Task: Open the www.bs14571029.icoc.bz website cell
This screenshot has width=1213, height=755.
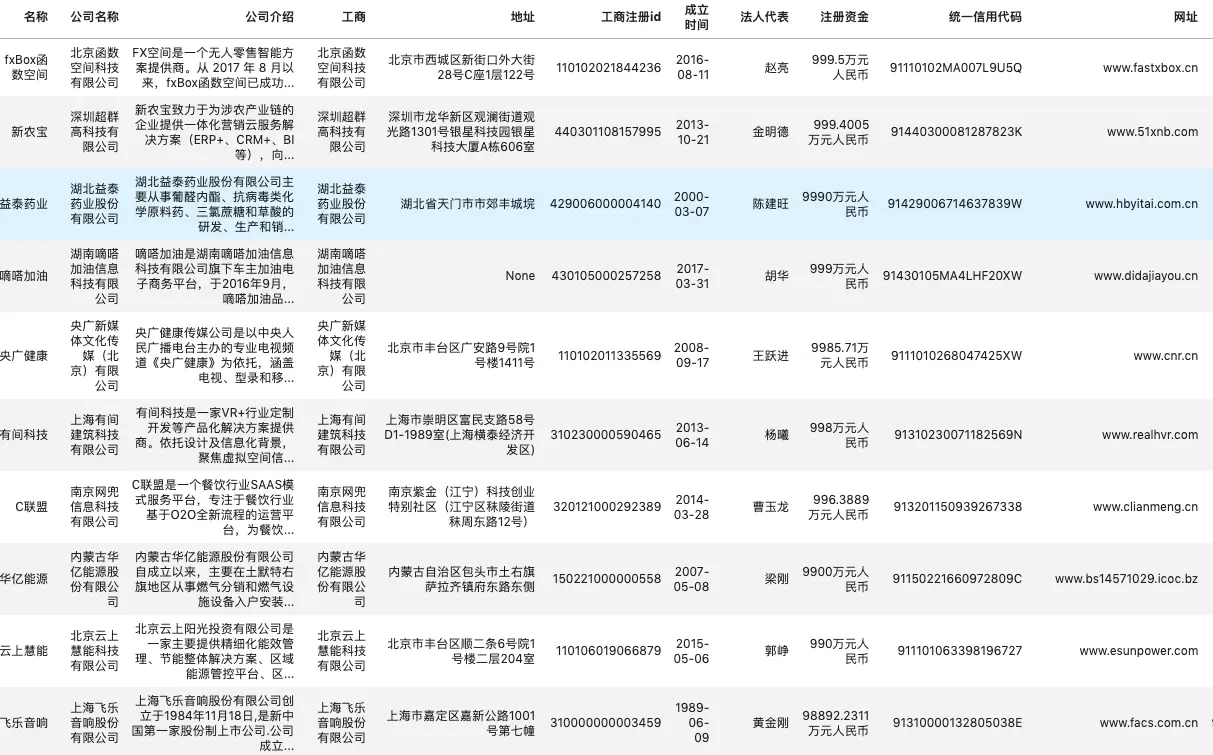Action: [1126, 579]
